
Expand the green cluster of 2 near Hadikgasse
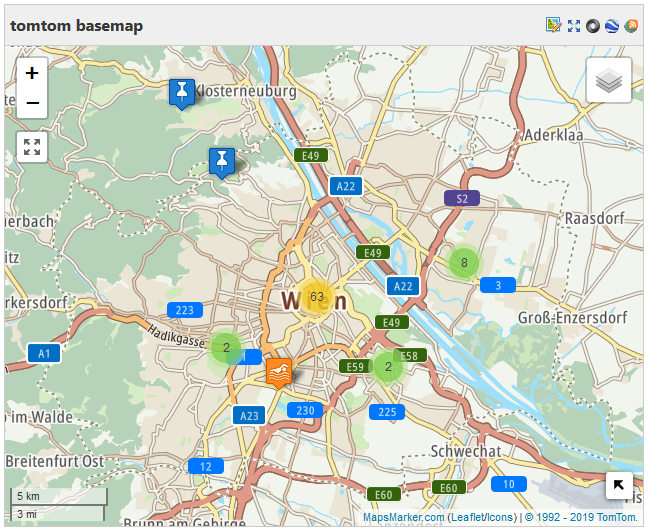226,348
